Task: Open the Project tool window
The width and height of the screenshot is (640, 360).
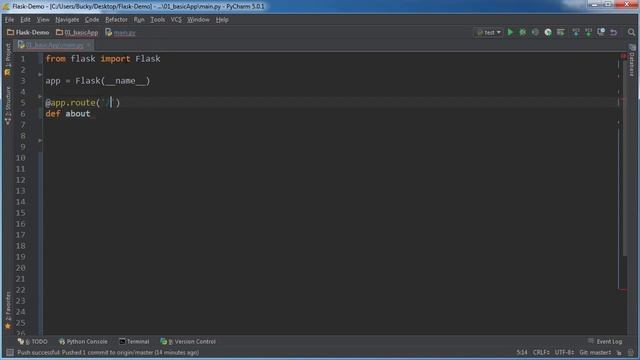Action: [x=7, y=60]
